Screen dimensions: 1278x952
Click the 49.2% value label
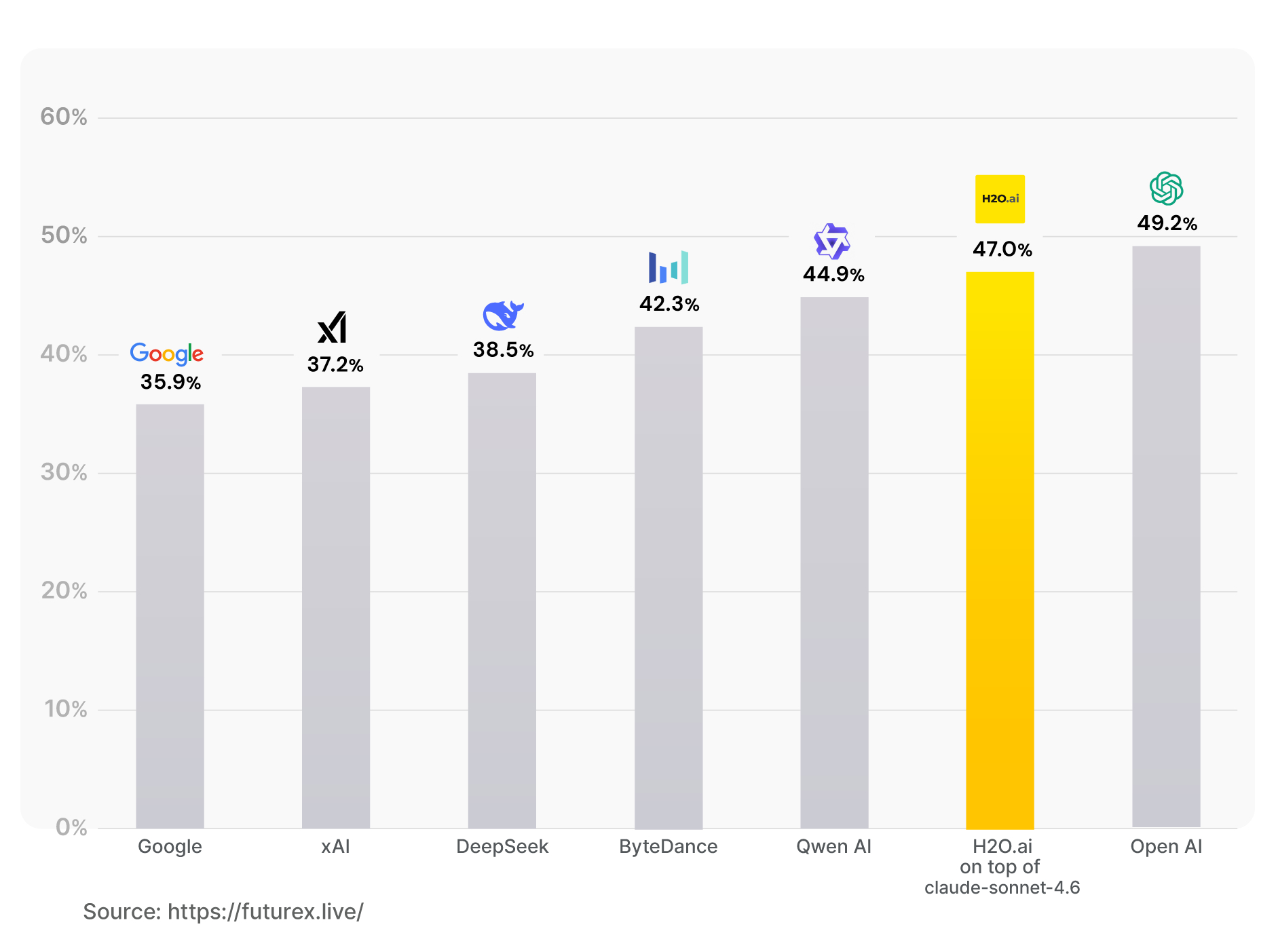coord(1167,223)
